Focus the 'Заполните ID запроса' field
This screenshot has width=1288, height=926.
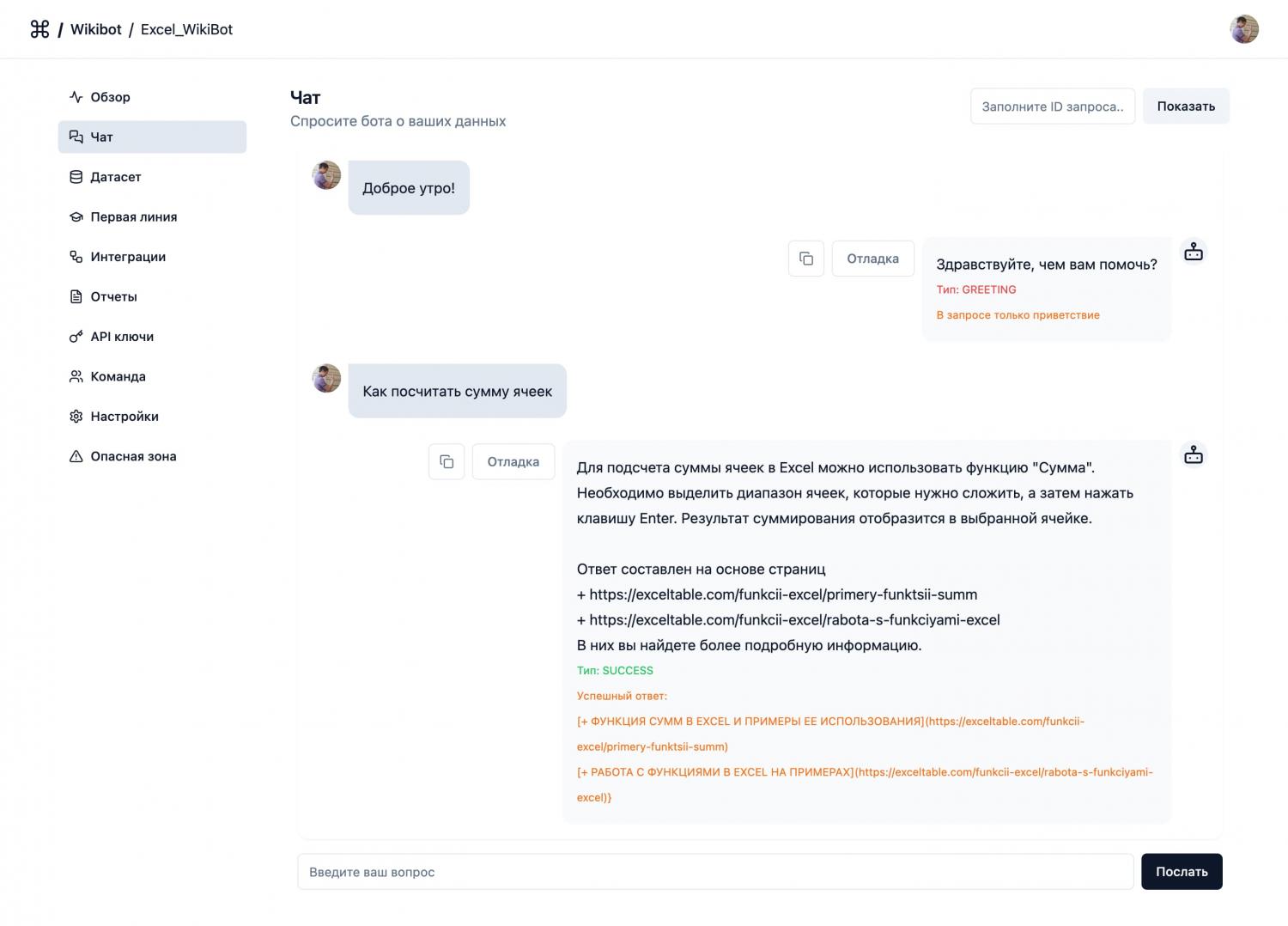(1052, 107)
